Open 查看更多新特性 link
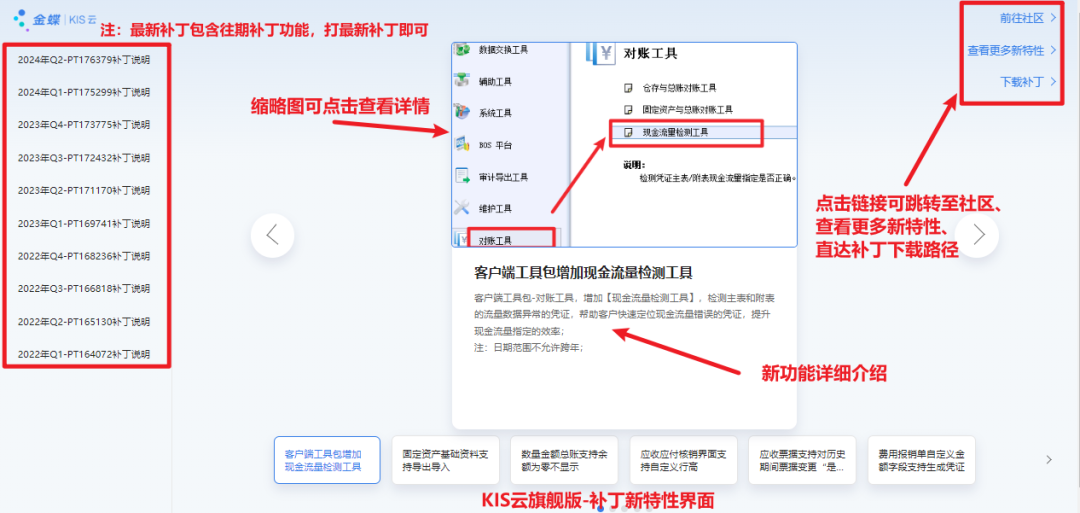1080x513 pixels. (1012, 50)
